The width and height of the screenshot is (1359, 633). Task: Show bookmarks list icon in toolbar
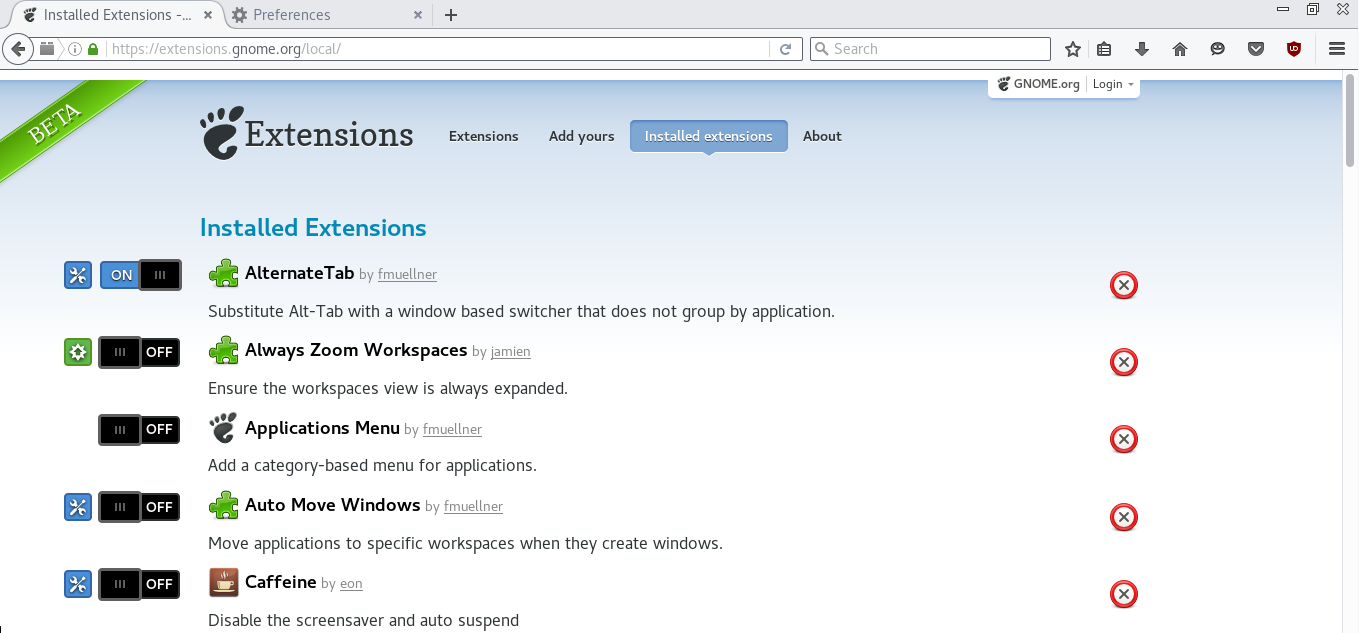click(x=1104, y=49)
